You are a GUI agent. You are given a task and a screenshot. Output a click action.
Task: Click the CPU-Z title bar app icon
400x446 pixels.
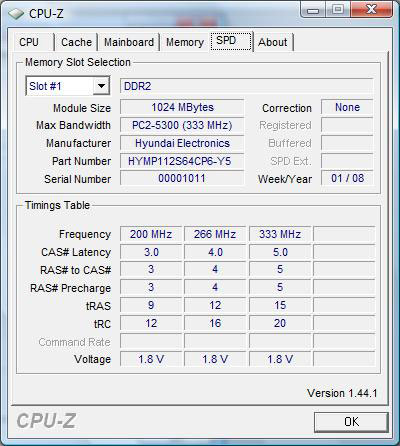point(16,14)
